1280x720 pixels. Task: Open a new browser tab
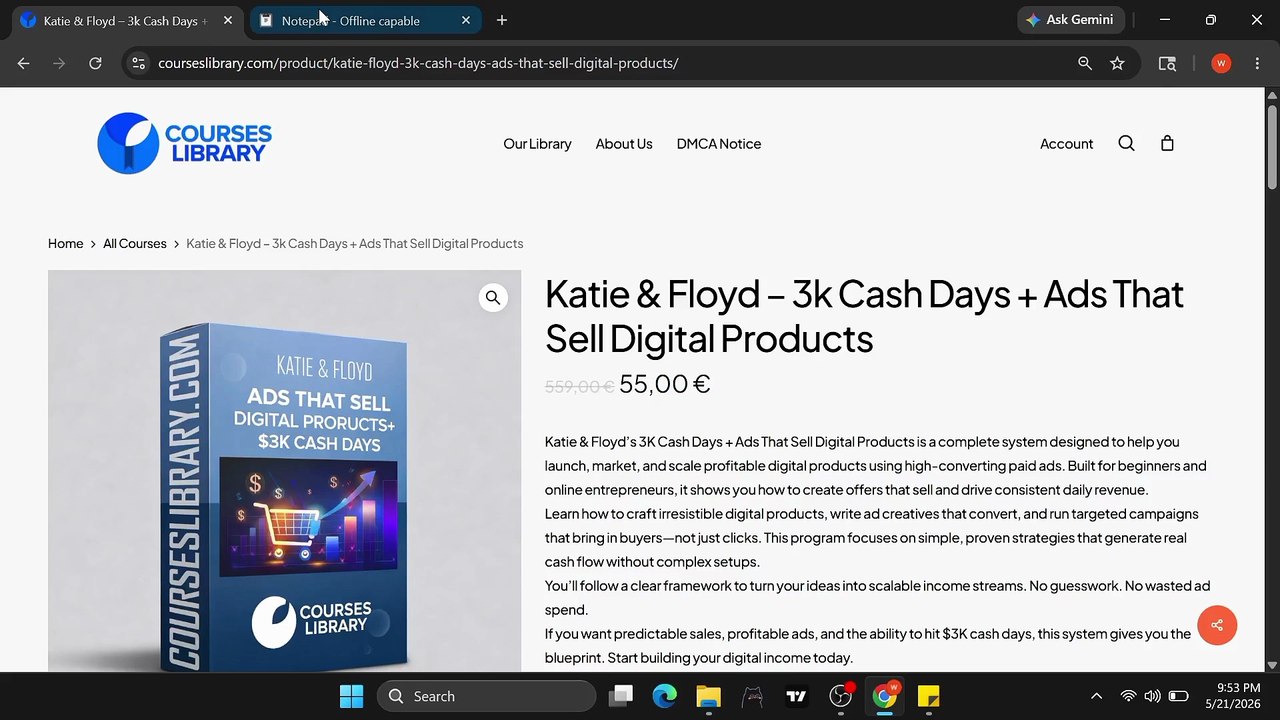[502, 20]
